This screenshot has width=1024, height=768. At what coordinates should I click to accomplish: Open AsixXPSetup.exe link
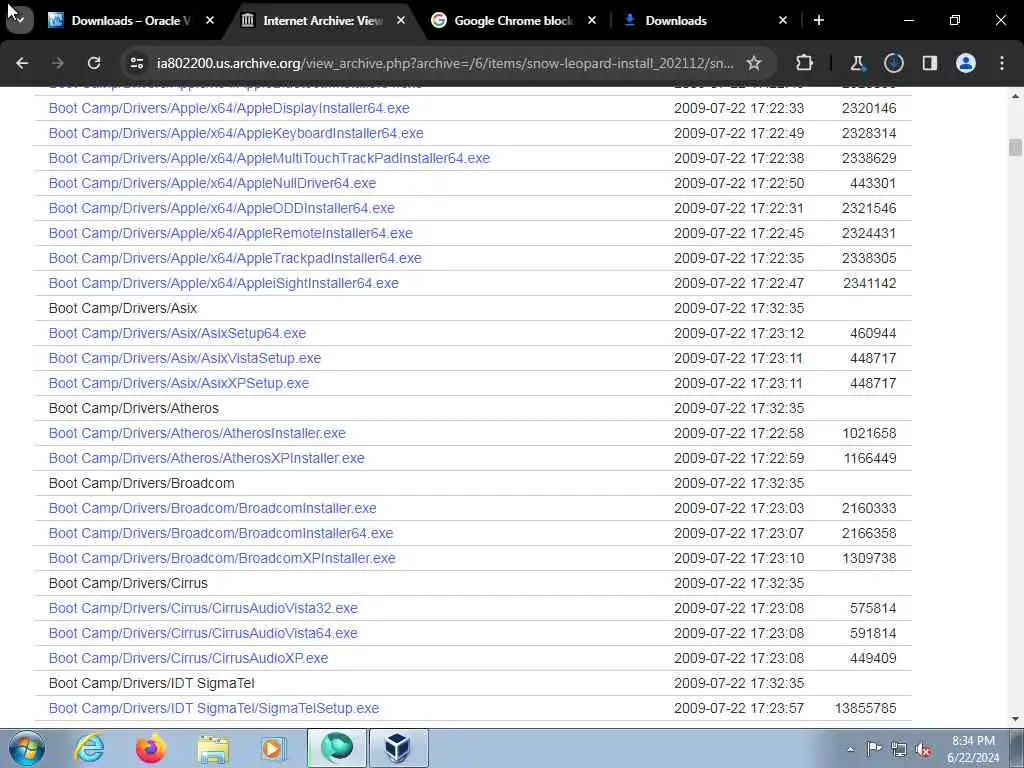(179, 383)
